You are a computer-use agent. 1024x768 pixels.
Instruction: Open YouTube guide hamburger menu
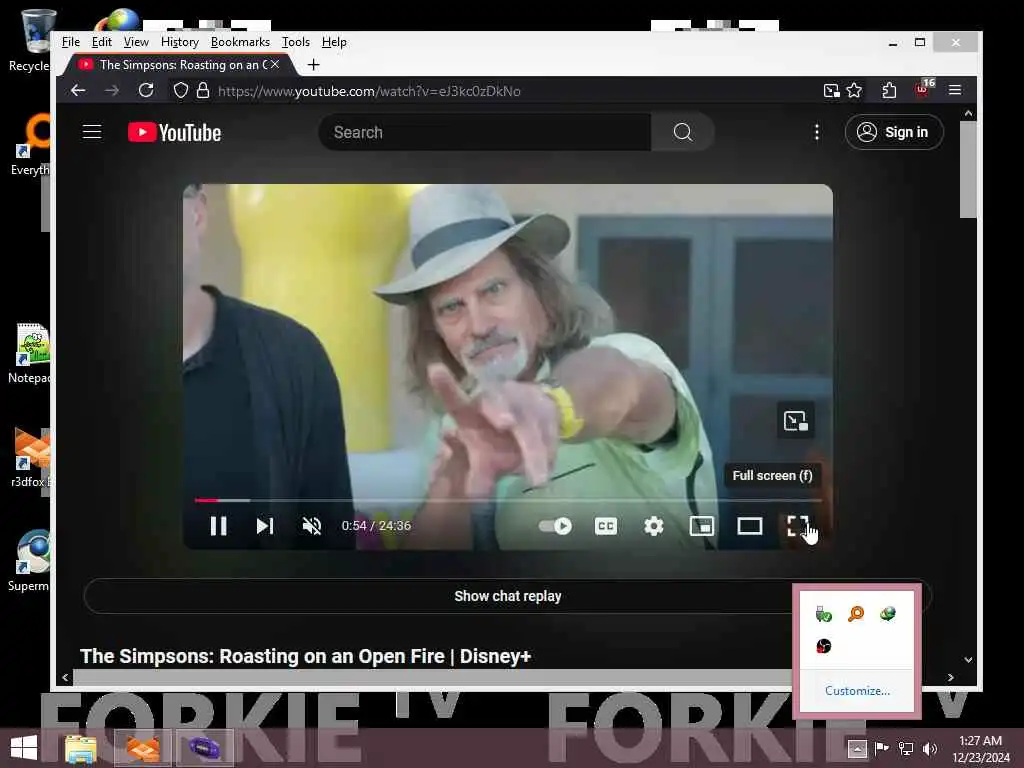pos(92,132)
